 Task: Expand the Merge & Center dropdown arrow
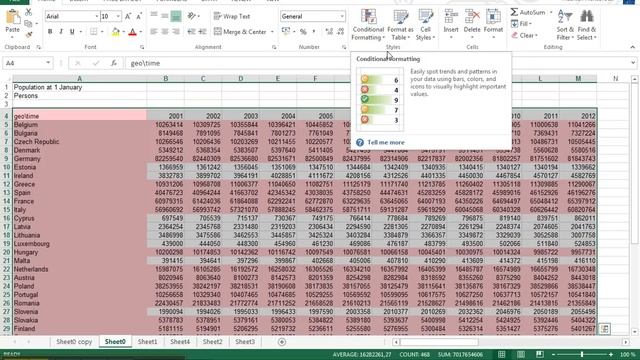272,31
